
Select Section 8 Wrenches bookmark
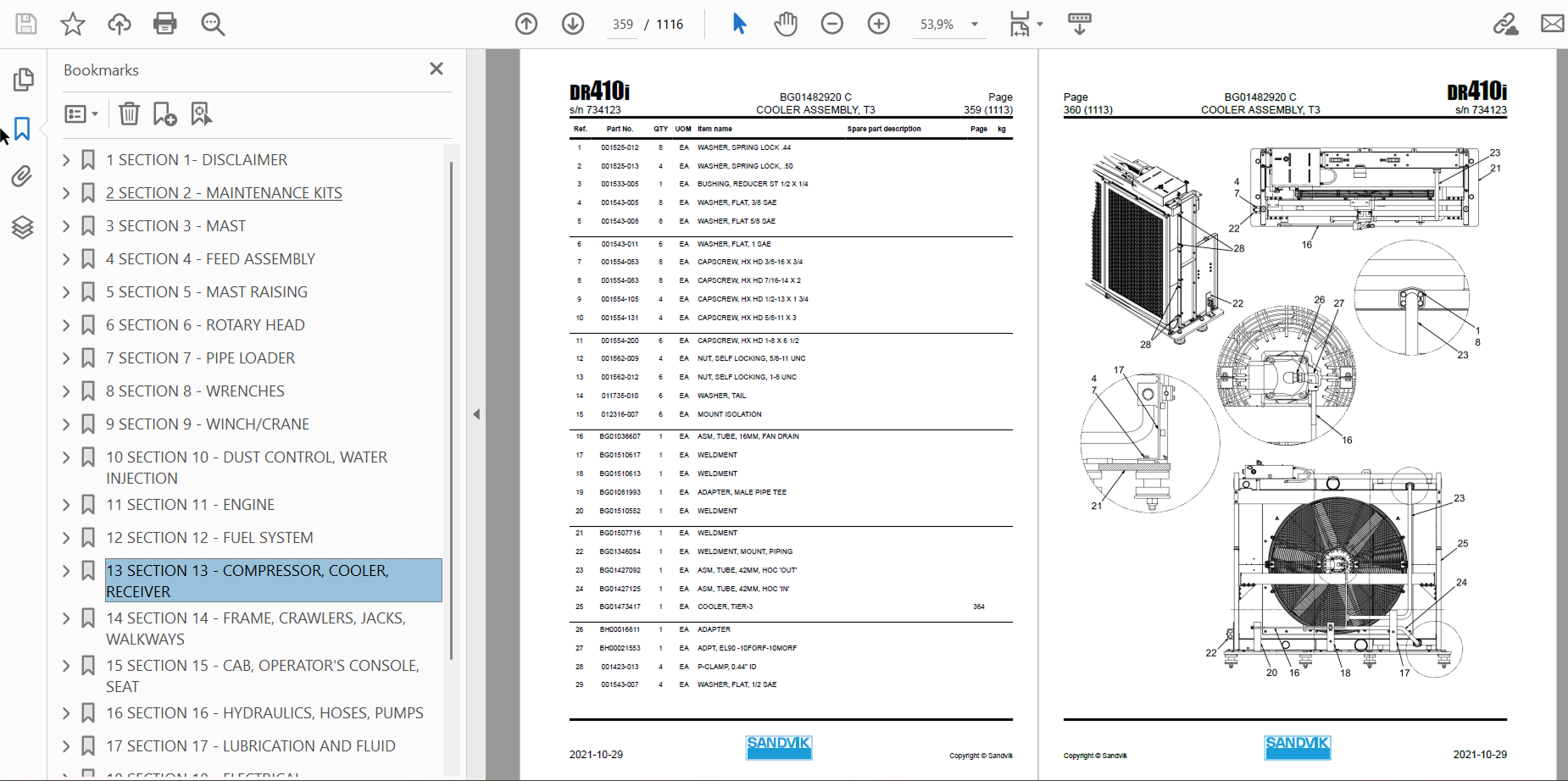click(x=195, y=390)
